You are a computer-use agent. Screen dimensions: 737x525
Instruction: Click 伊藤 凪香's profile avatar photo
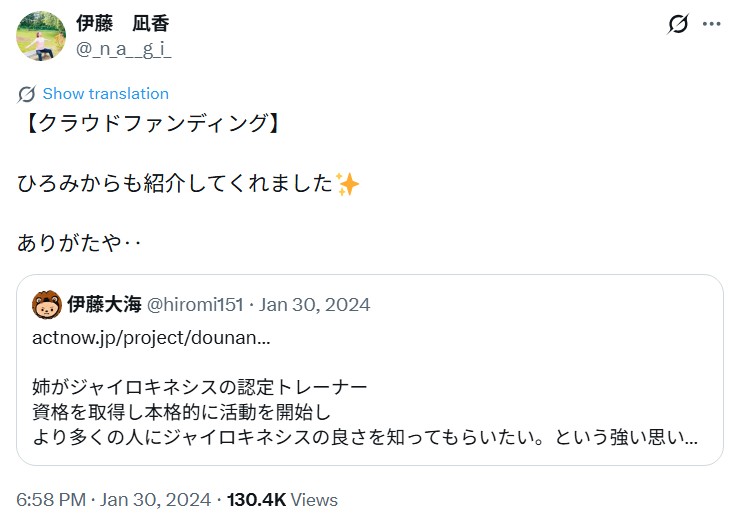pyautogui.click(x=41, y=36)
